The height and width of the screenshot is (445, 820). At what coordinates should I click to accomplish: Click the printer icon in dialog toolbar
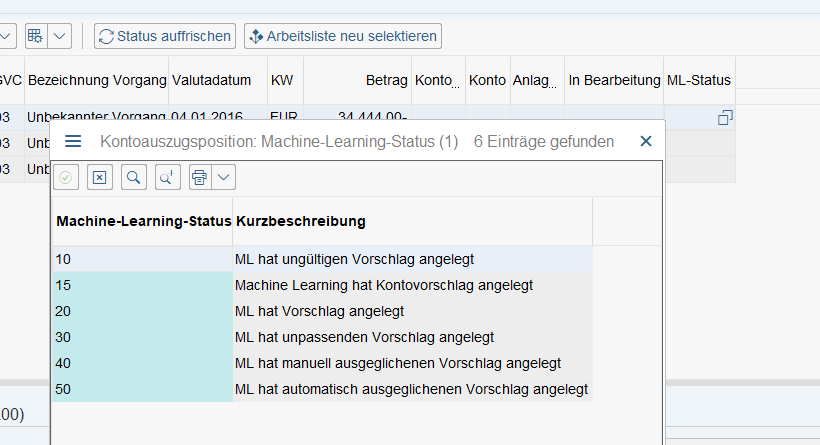click(x=200, y=178)
